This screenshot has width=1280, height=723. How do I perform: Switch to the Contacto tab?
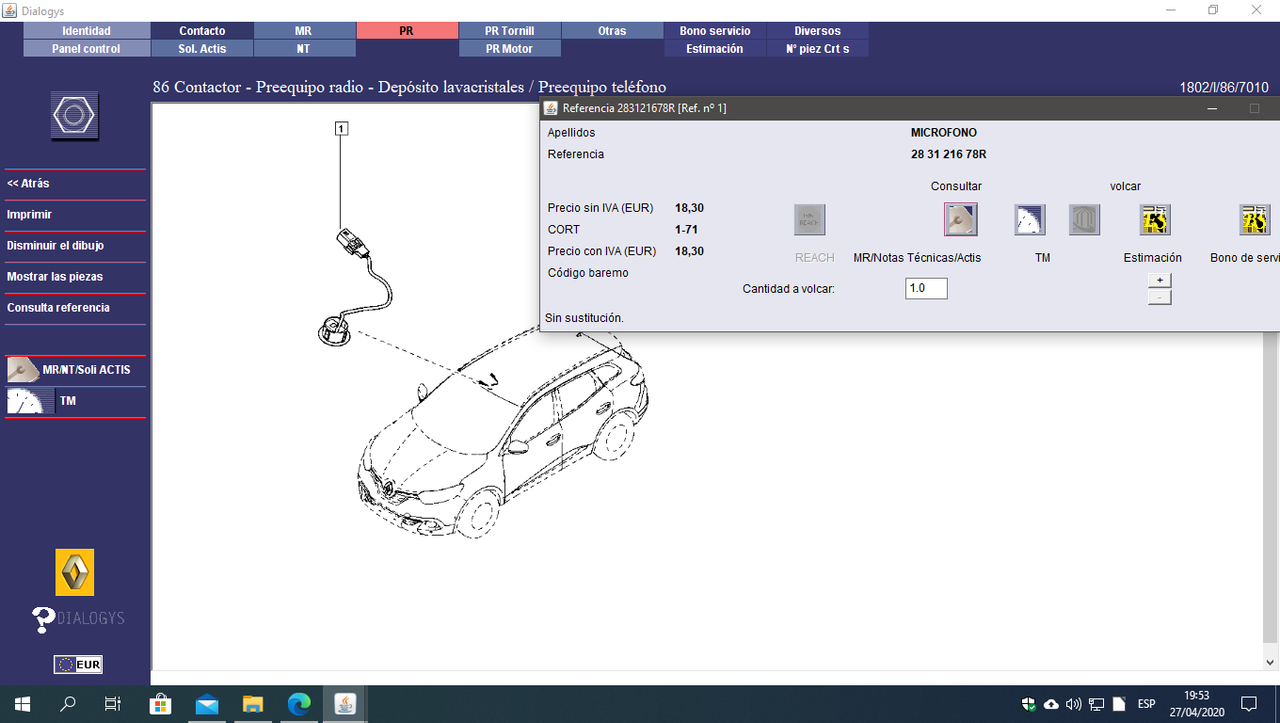tap(203, 31)
